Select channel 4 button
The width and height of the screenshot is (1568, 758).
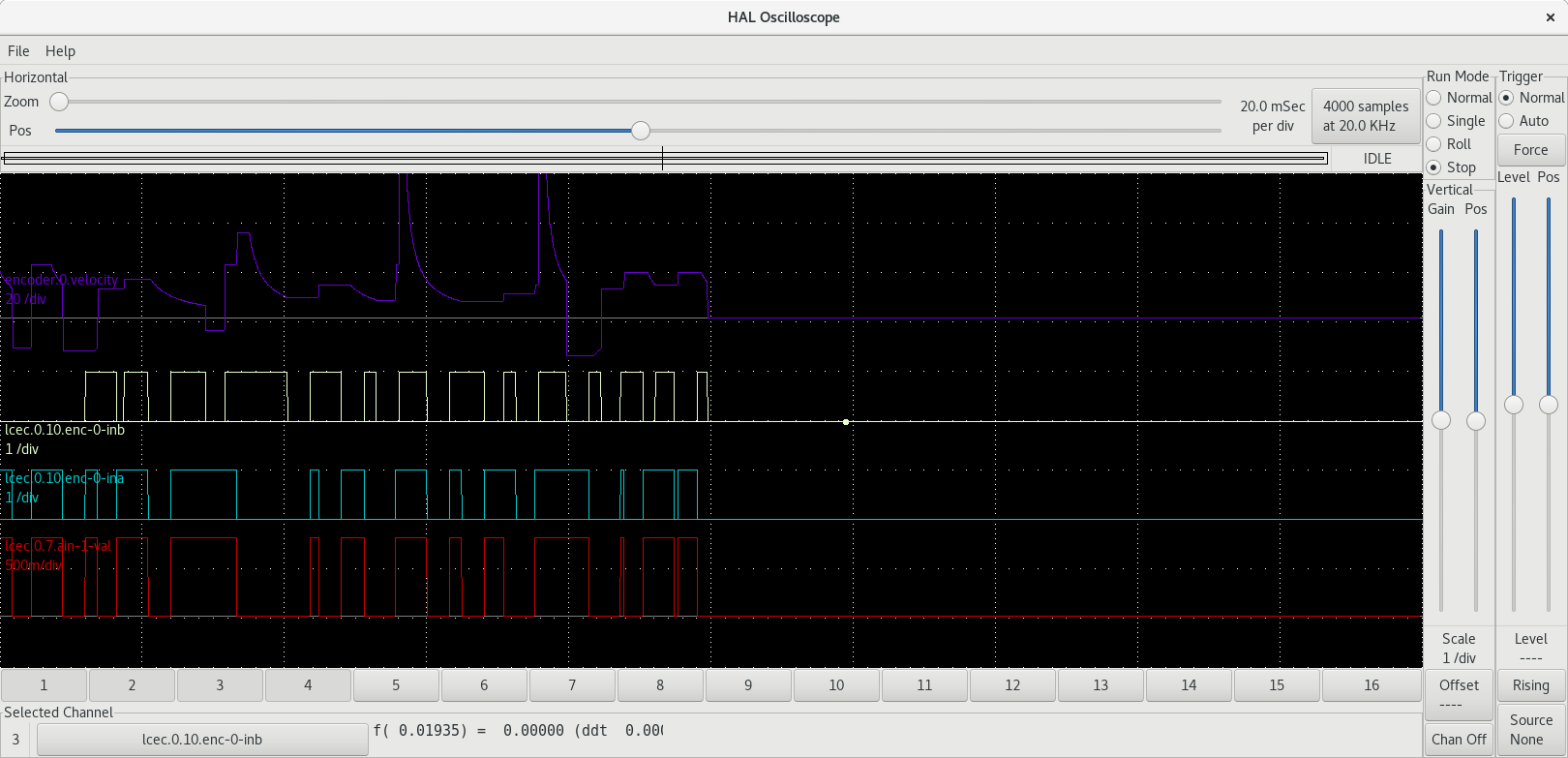[308, 685]
